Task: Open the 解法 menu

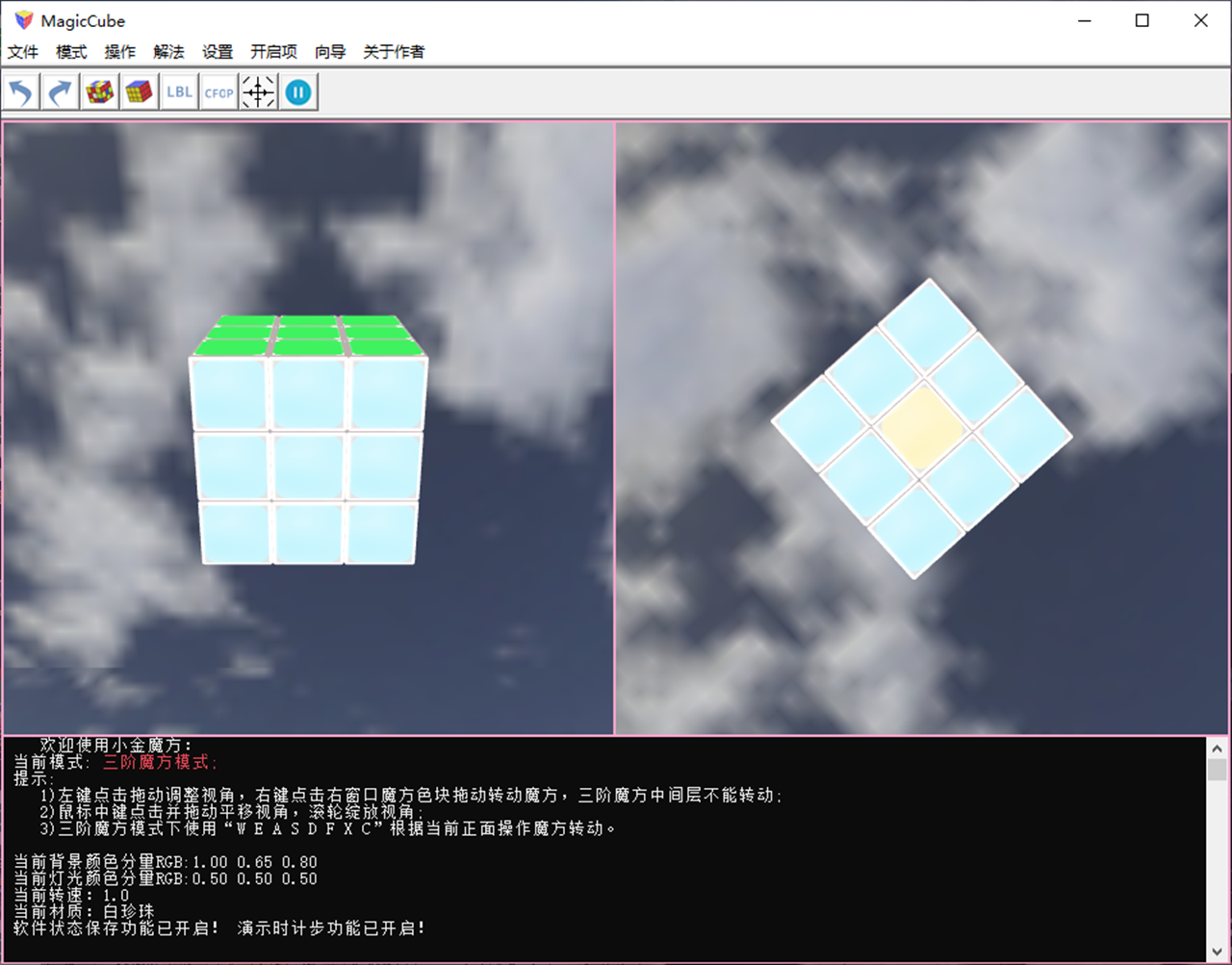Action: tap(168, 52)
